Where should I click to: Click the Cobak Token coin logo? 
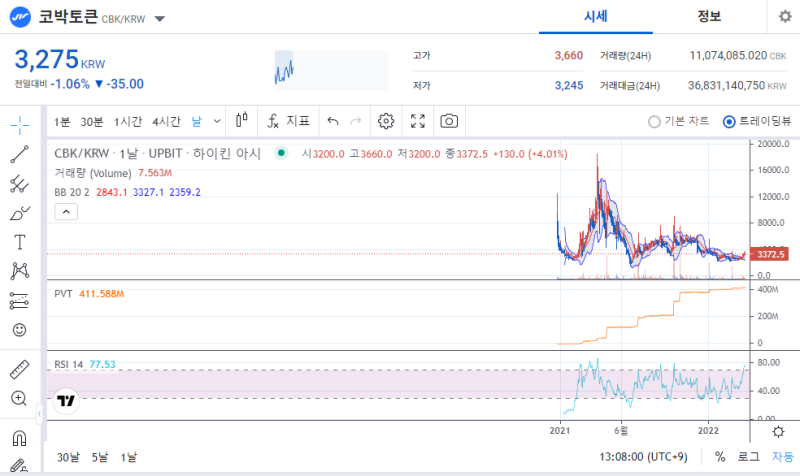click(x=20, y=17)
